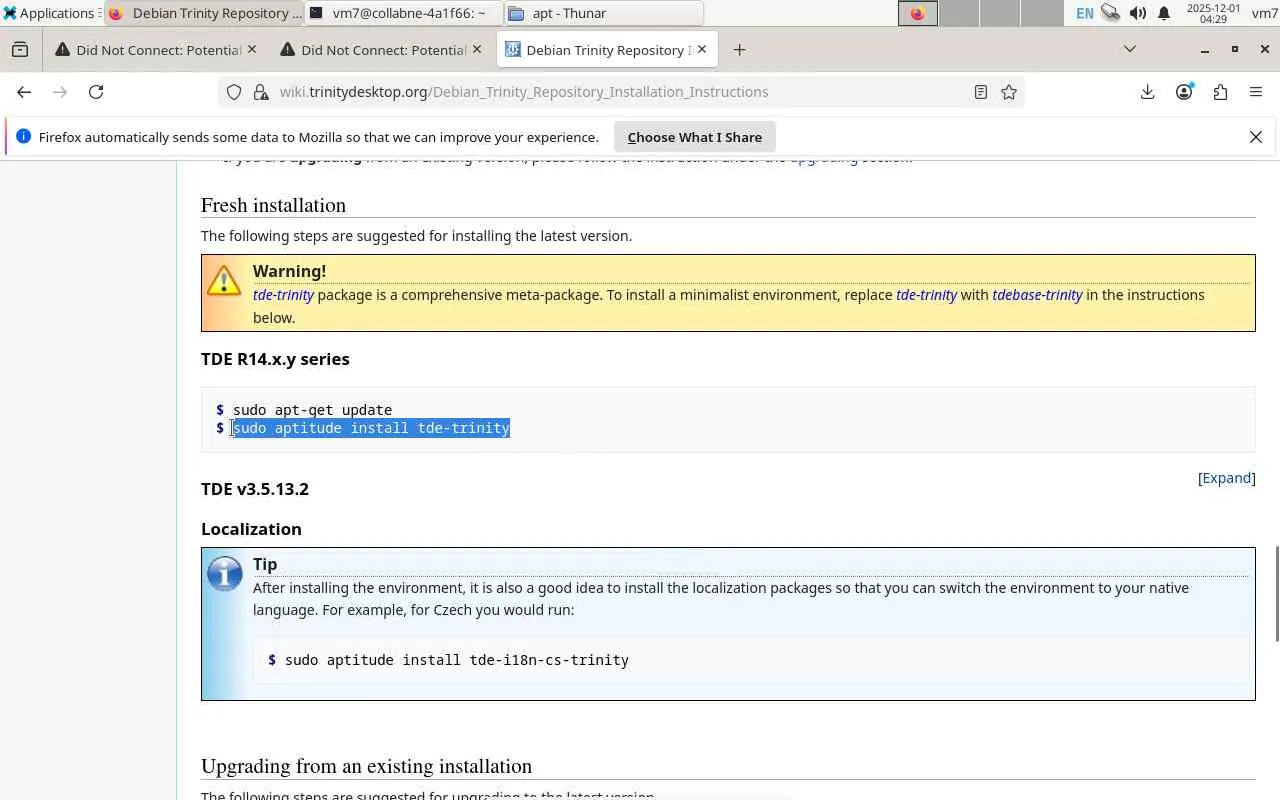The width and height of the screenshot is (1280, 800).
Task: Reload the current page
Action: [96, 92]
